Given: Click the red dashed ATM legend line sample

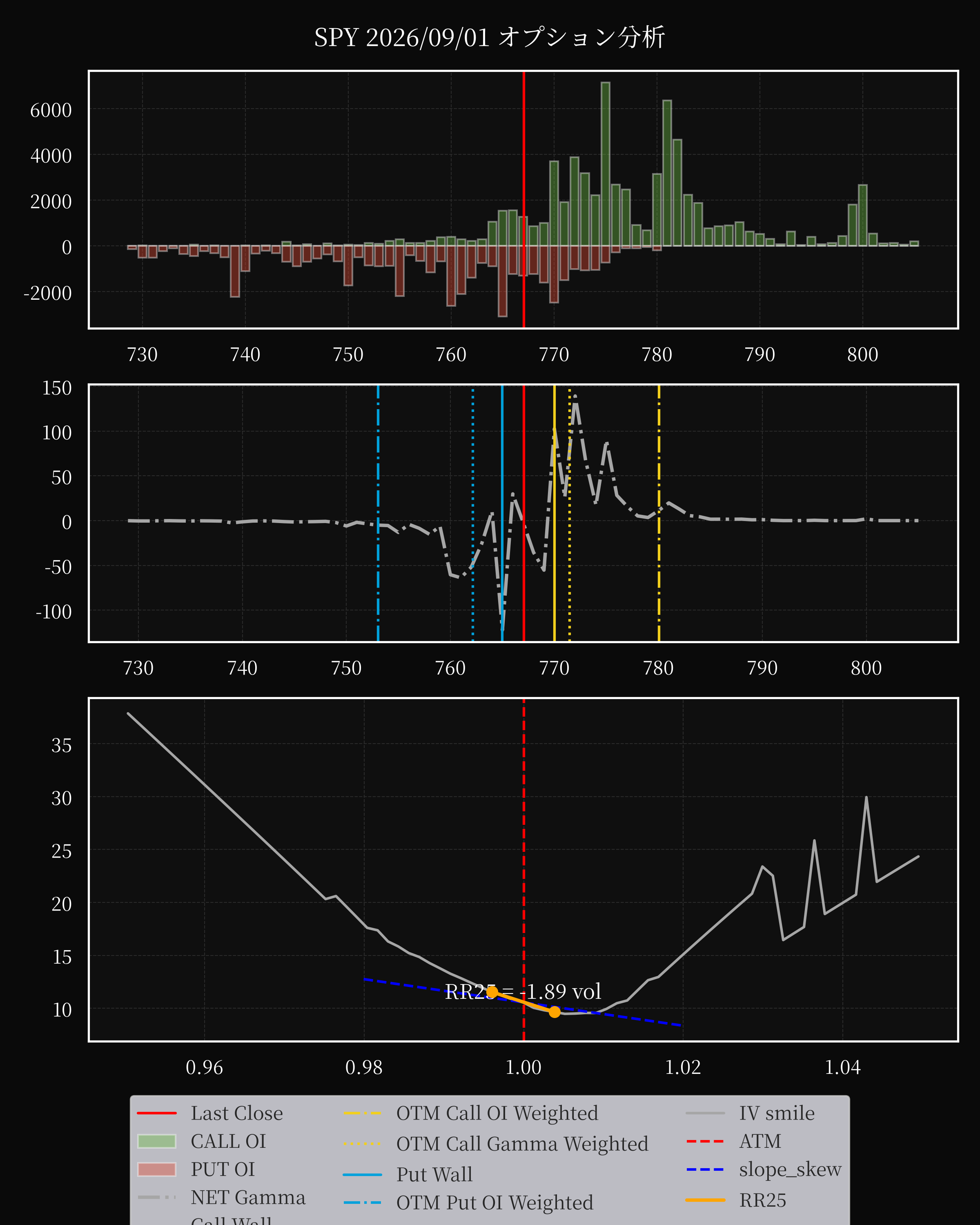Looking at the screenshot, I should (705, 1141).
